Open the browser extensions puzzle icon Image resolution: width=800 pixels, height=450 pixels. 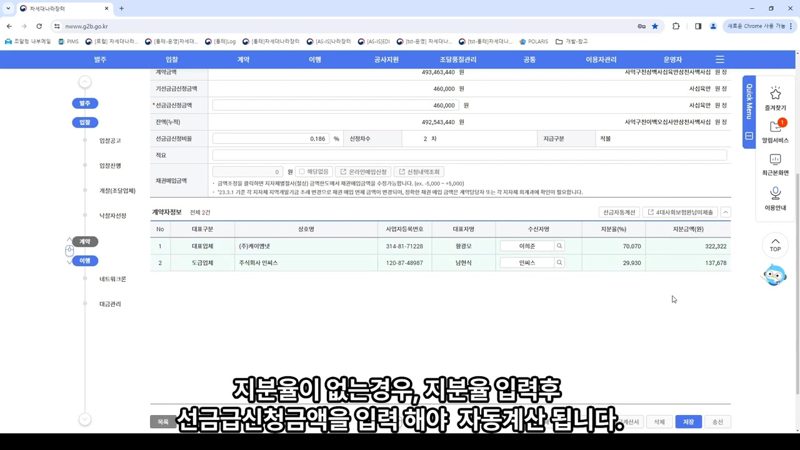click(676, 26)
